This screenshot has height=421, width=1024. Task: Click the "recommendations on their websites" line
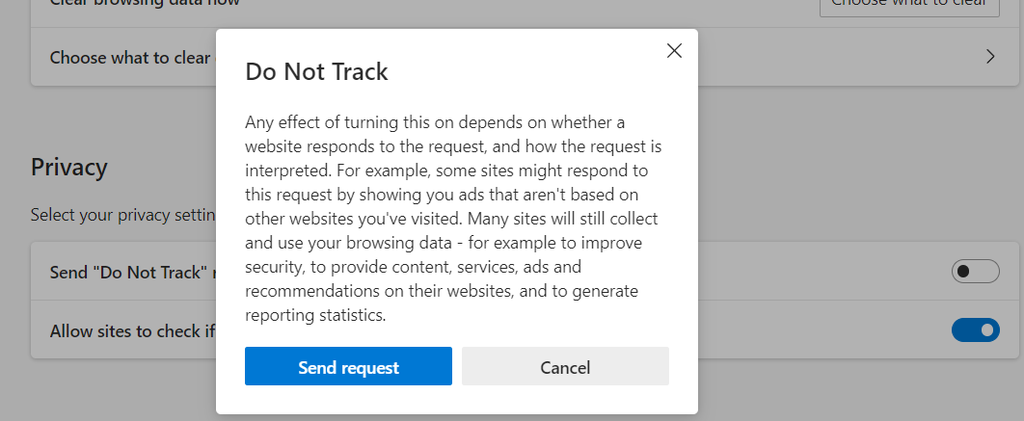(x=441, y=291)
